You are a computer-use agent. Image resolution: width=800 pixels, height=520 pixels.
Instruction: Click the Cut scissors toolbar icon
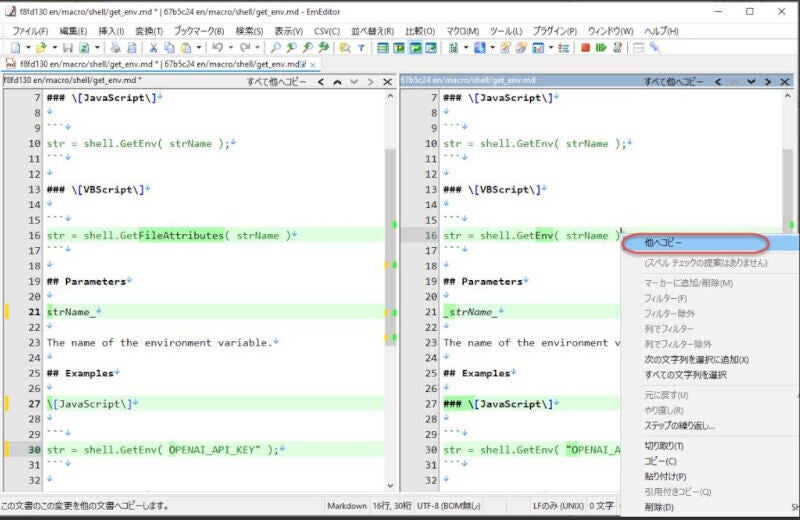(154, 48)
